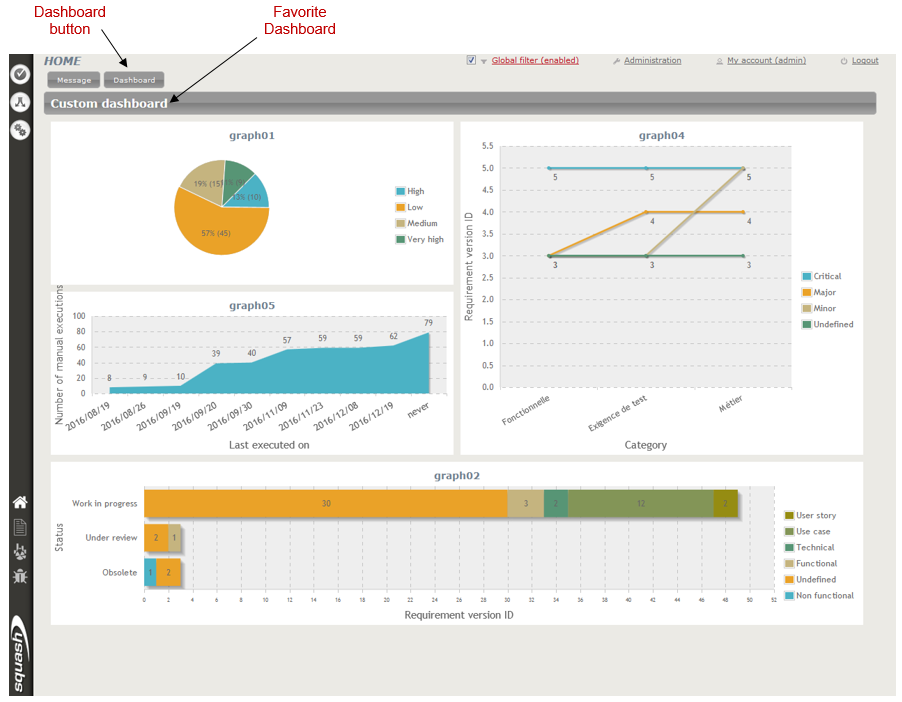Uncheck the Global filter checkbox
The height and width of the screenshot is (702, 902).
click(x=471, y=61)
